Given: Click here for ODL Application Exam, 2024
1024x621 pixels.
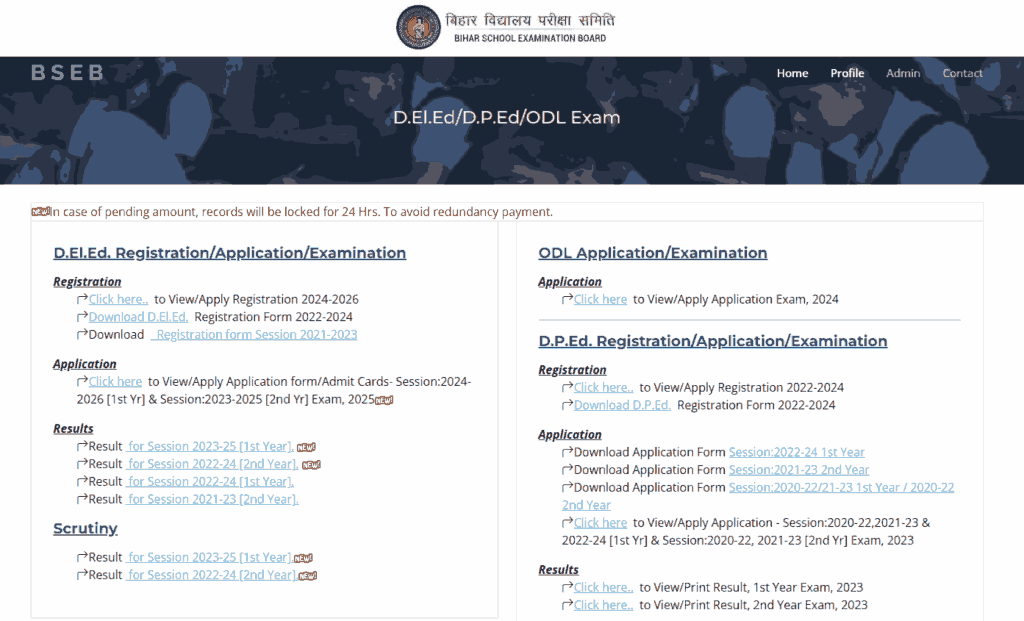Looking at the screenshot, I should point(600,299).
